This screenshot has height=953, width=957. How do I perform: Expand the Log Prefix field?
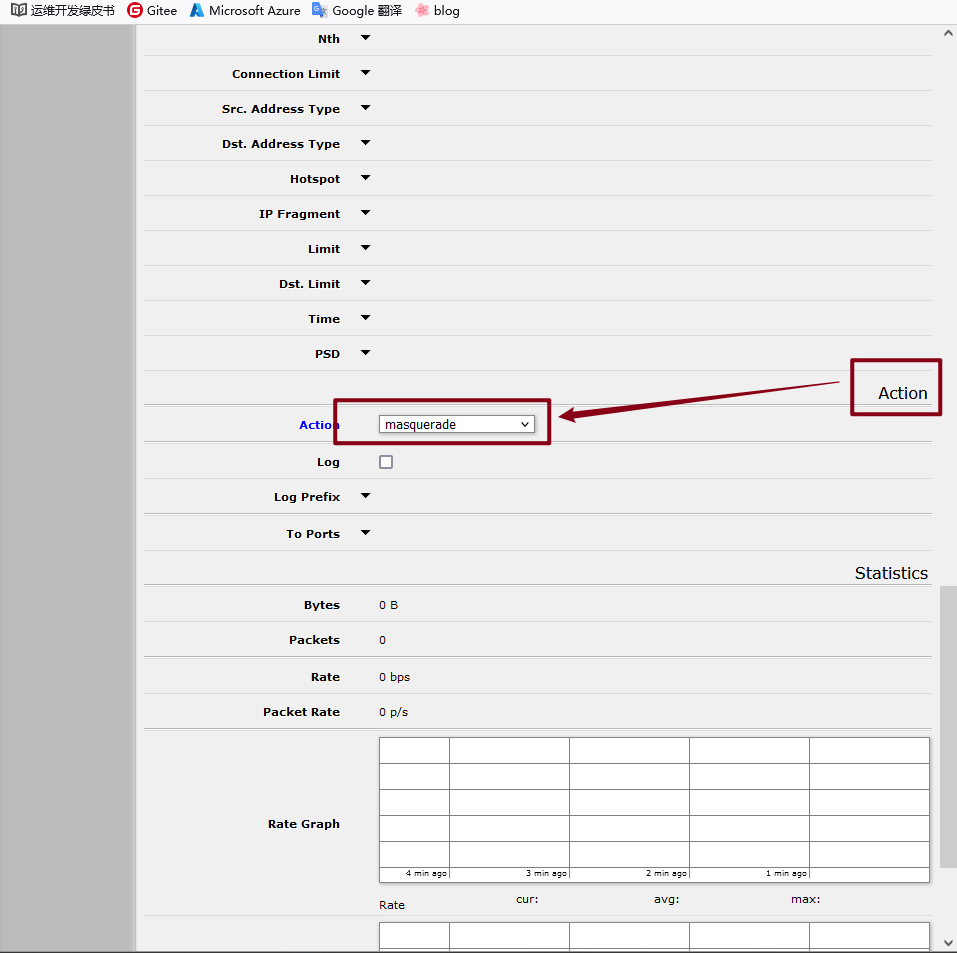click(365, 496)
